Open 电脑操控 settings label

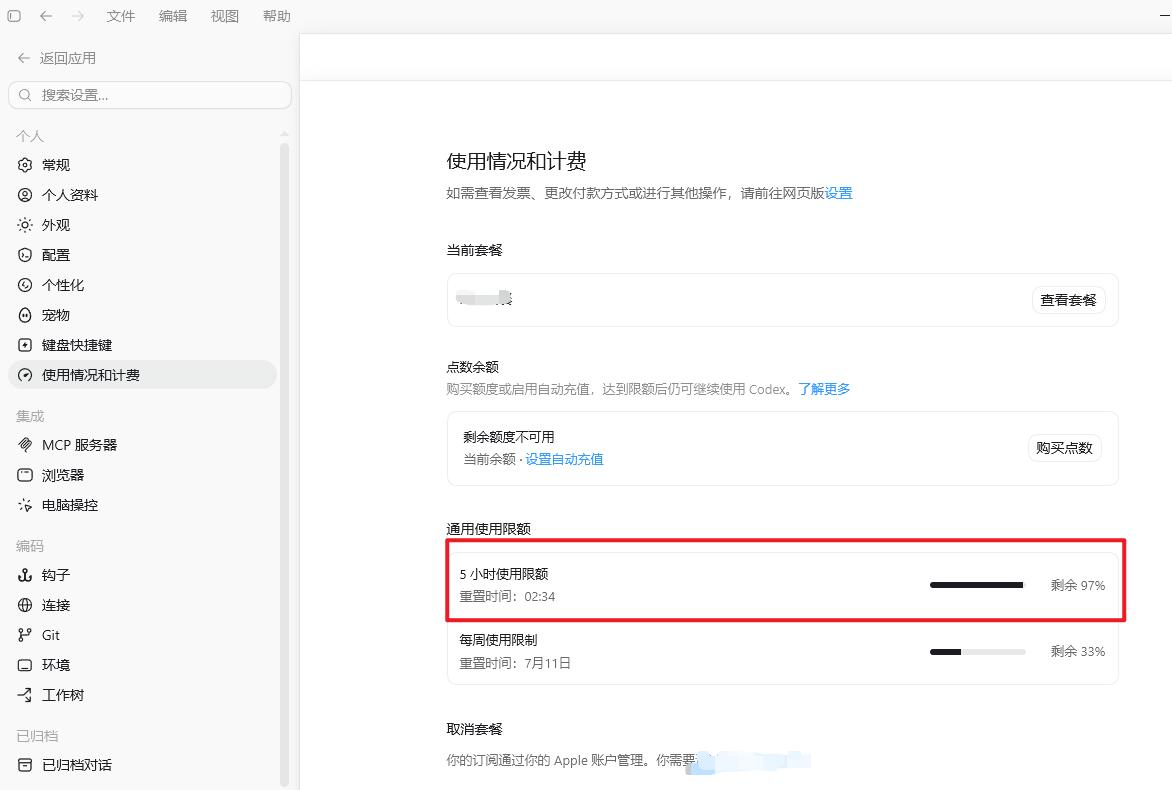point(70,505)
